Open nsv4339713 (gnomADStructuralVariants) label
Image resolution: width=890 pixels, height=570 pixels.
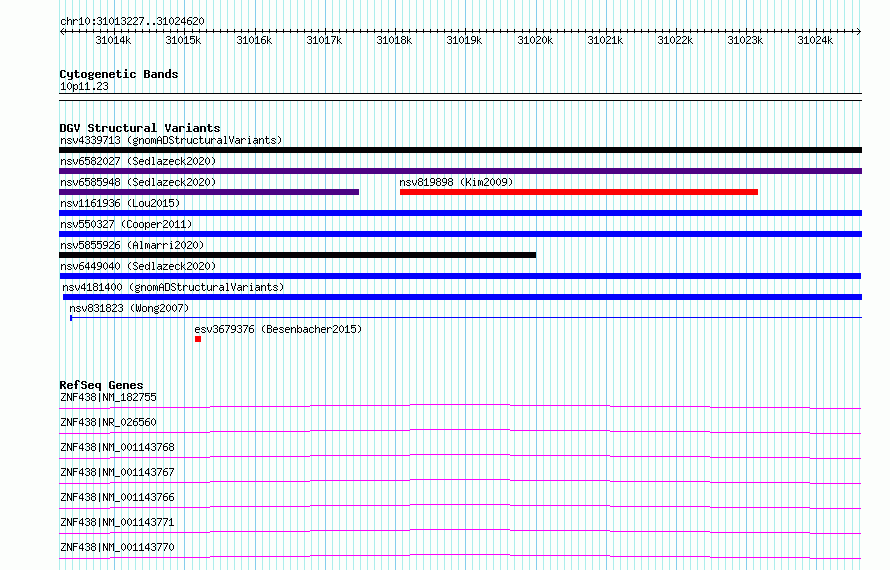coord(171,140)
